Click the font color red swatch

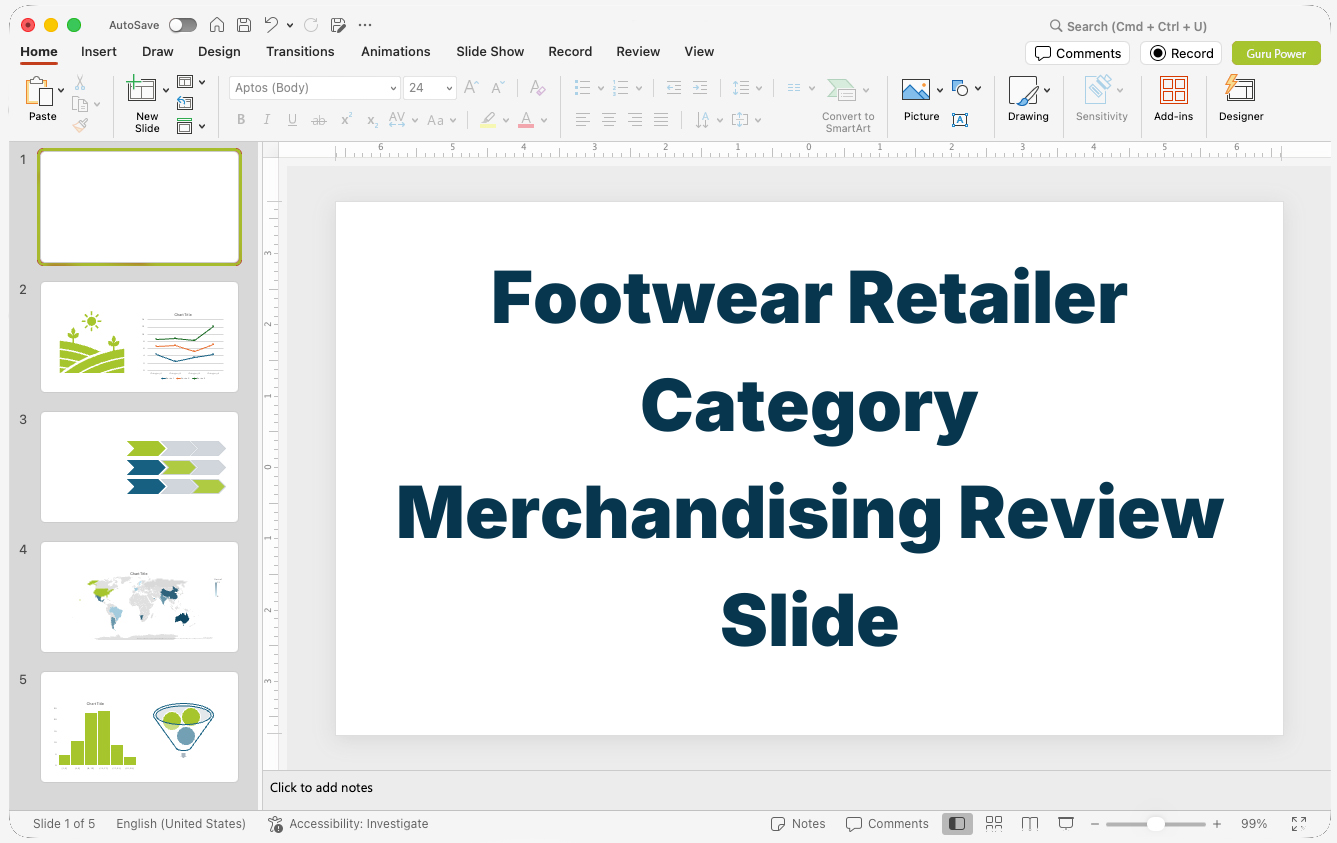[x=526, y=120]
